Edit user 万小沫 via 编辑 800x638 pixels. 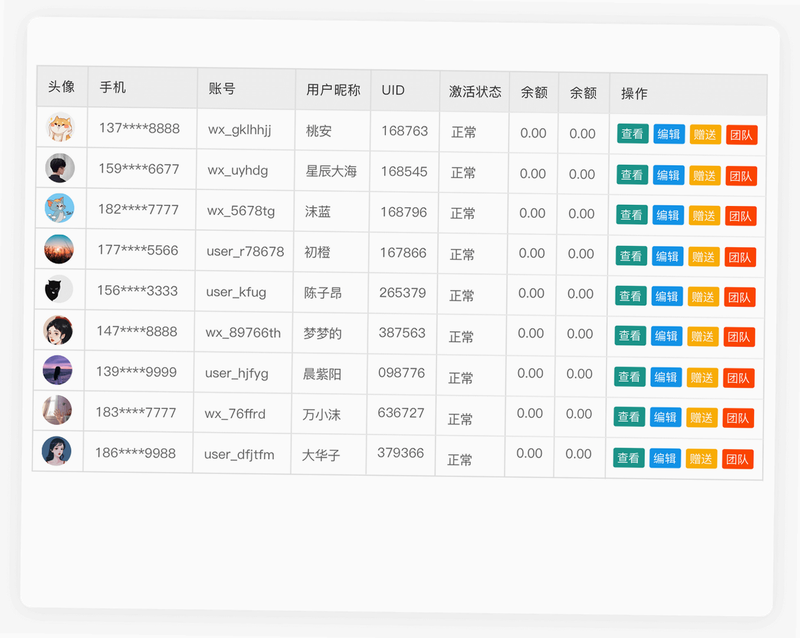click(x=665, y=417)
